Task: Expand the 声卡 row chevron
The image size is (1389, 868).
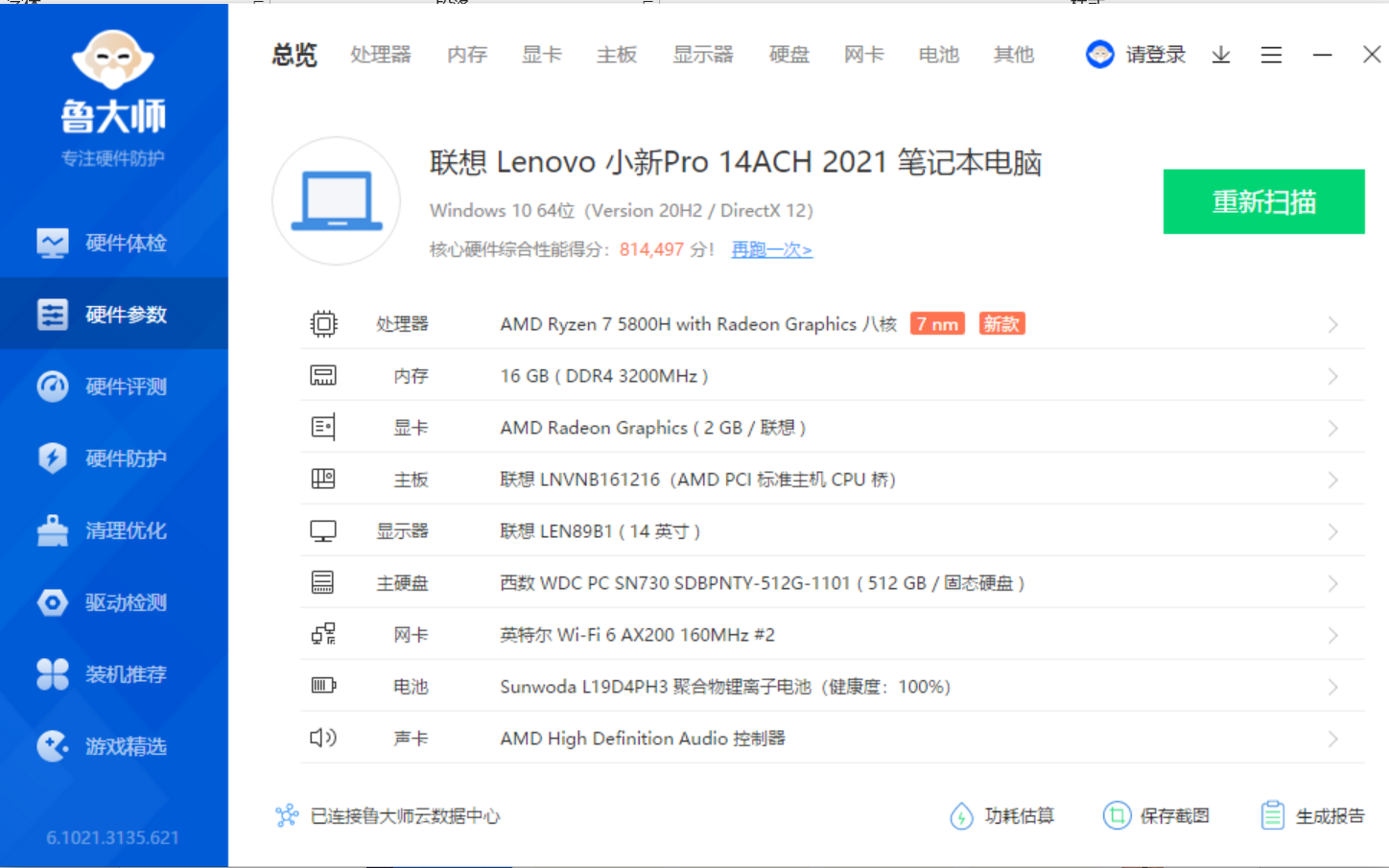Action: coord(1333,739)
